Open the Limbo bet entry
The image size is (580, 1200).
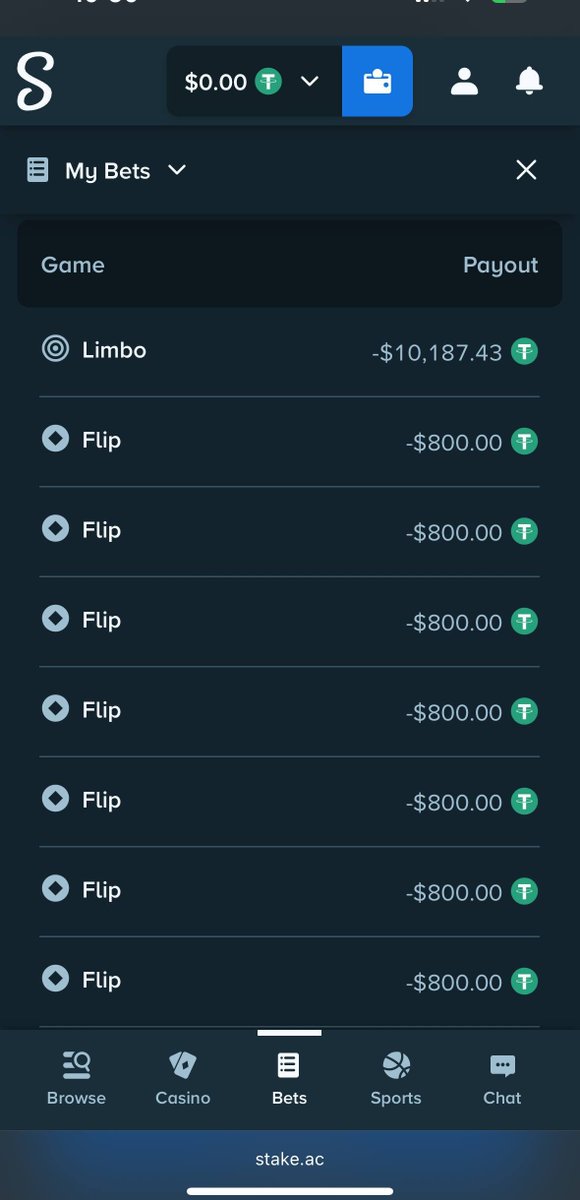pyautogui.click(x=289, y=351)
